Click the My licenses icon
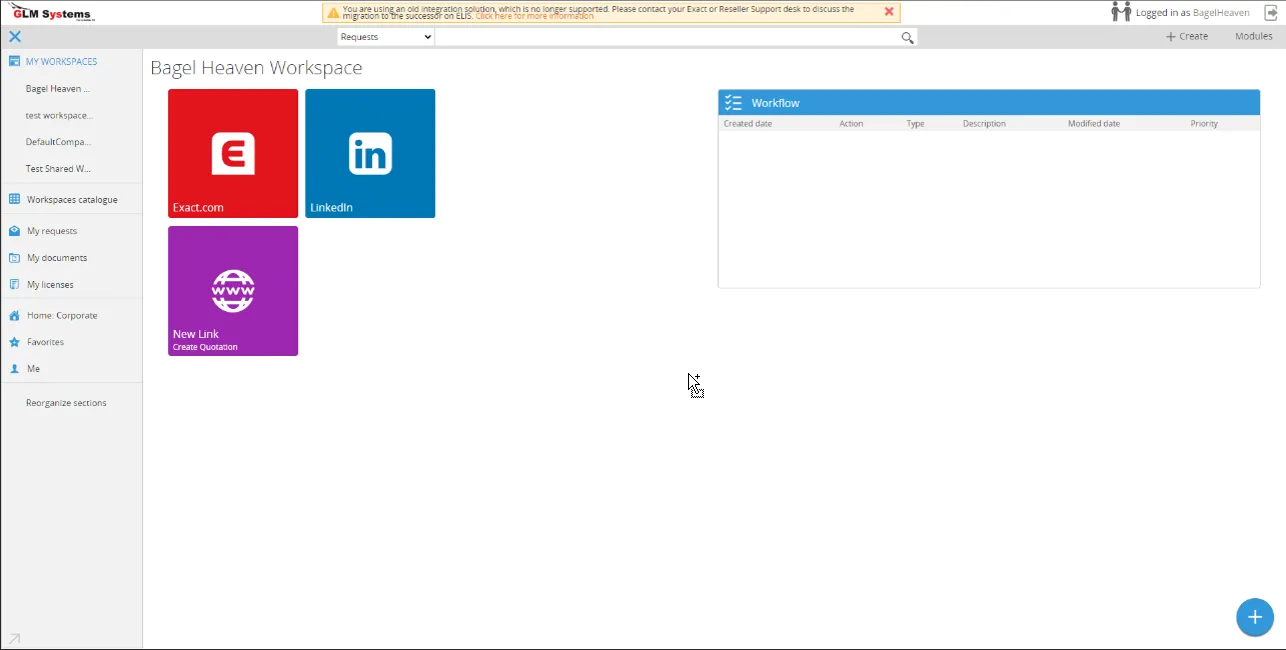This screenshot has height=650, width=1286. (13, 284)
